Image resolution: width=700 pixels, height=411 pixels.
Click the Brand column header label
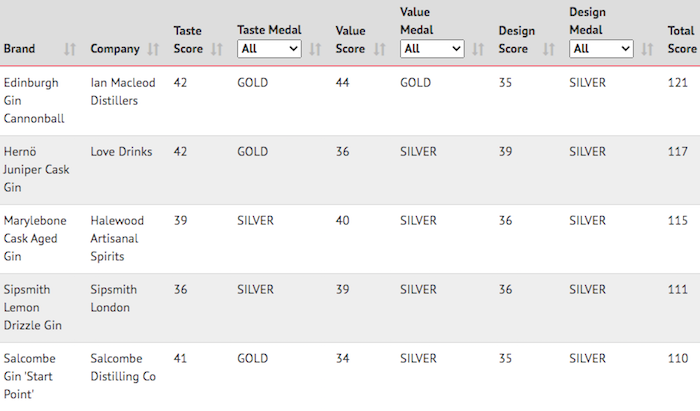(19, 49)
